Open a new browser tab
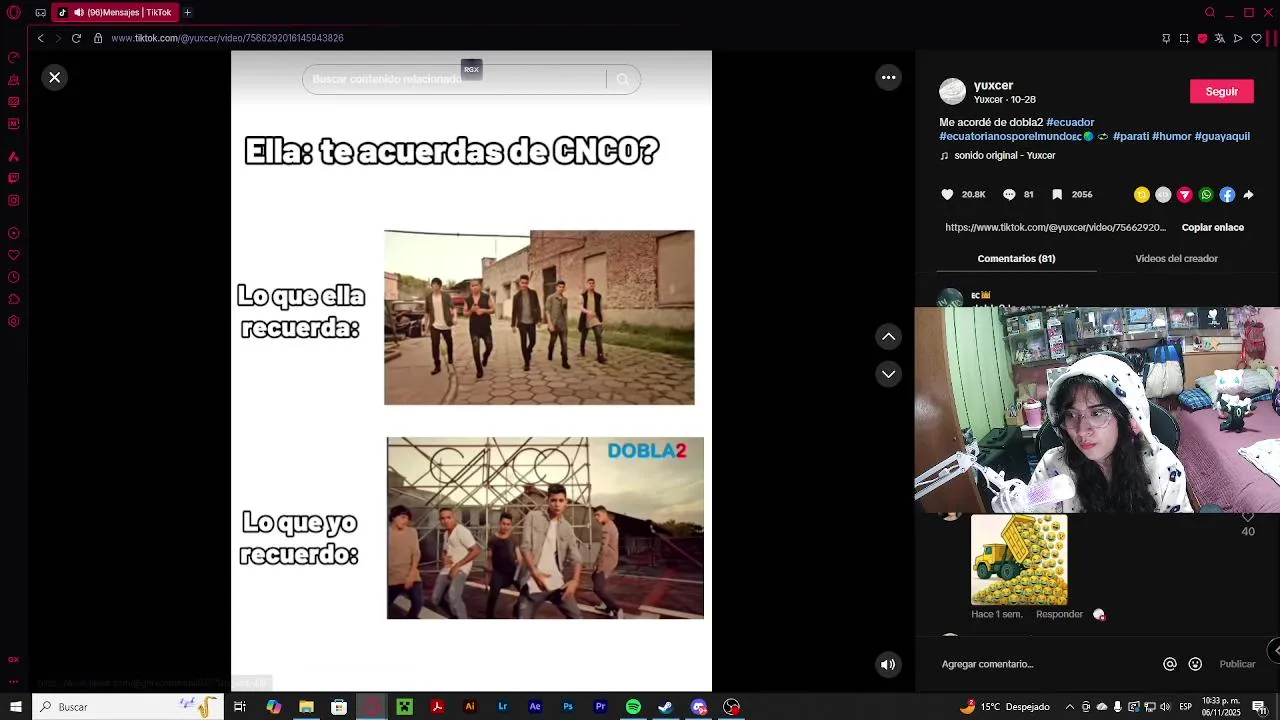 tap(187, 12)
